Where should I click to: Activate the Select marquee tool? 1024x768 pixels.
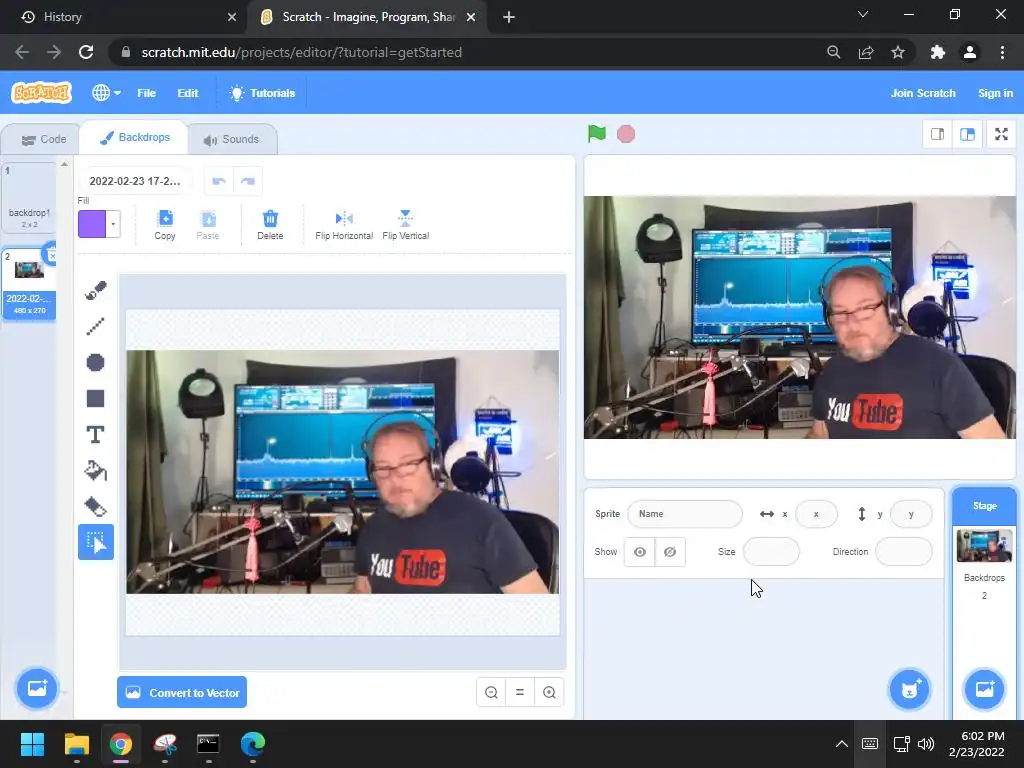(x=96, y=542)
